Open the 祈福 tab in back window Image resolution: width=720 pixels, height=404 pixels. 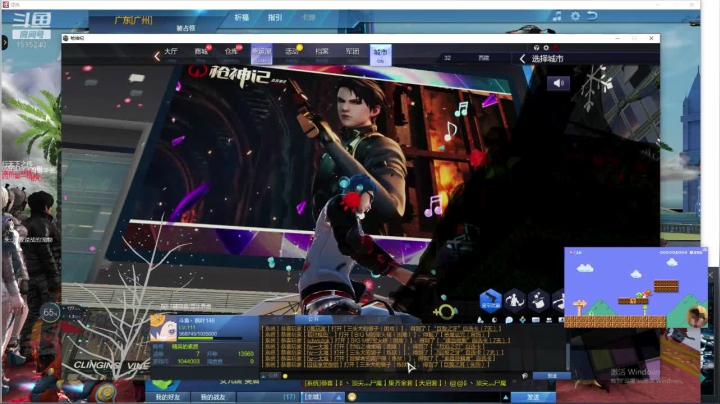(242, 17)
